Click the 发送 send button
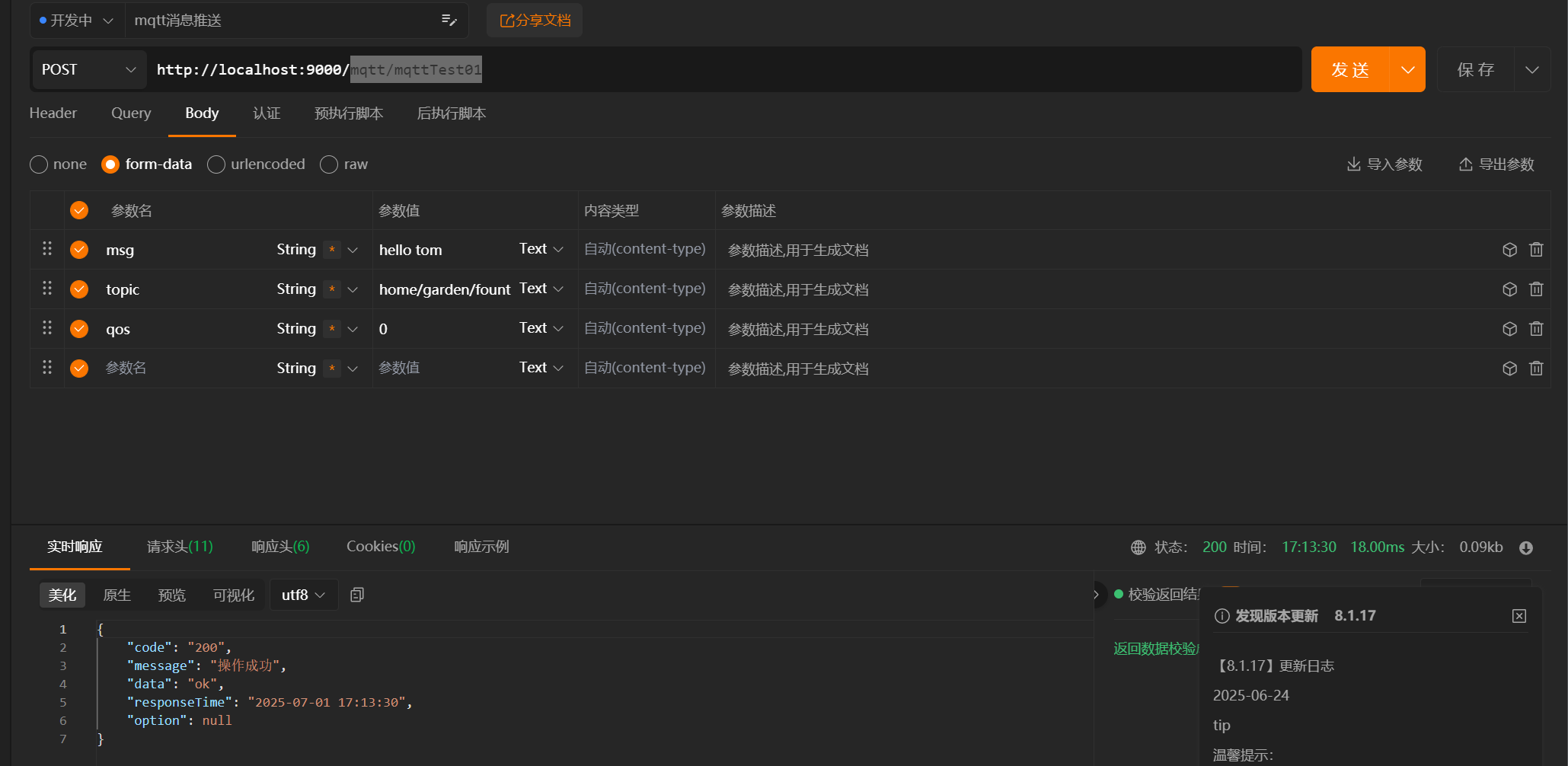The width and height of the screenshot is (1568, 766). pos(1350,69)
